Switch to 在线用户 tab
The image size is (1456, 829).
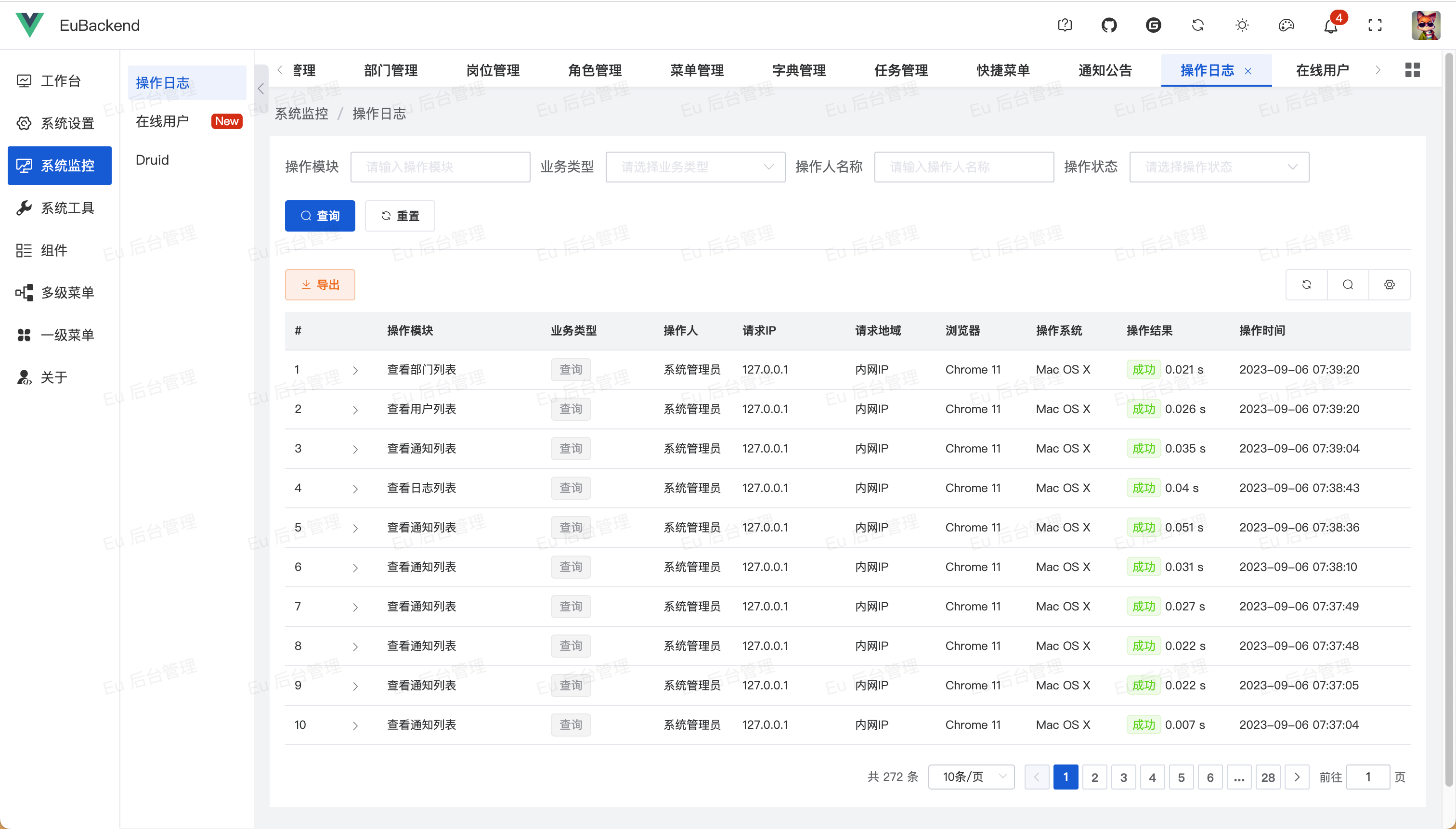coord(1322,71)
